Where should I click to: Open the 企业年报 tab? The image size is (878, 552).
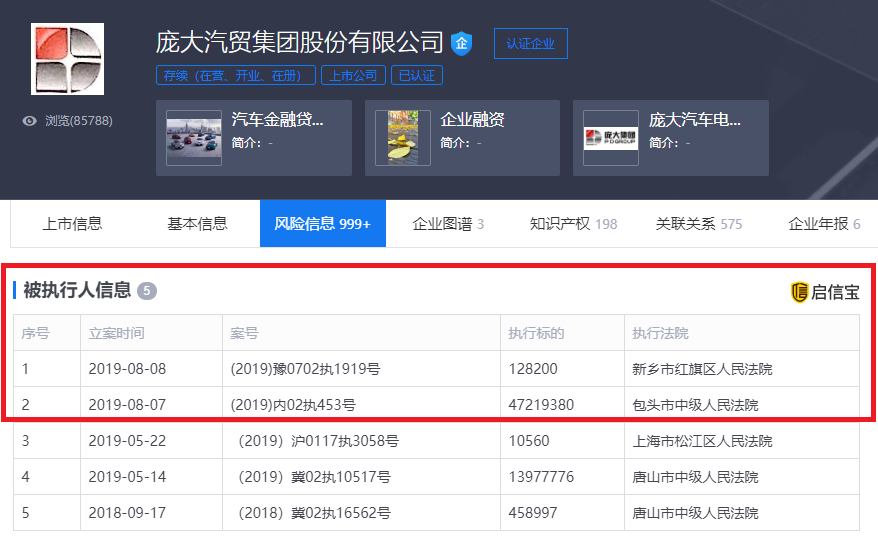point(824,224)
